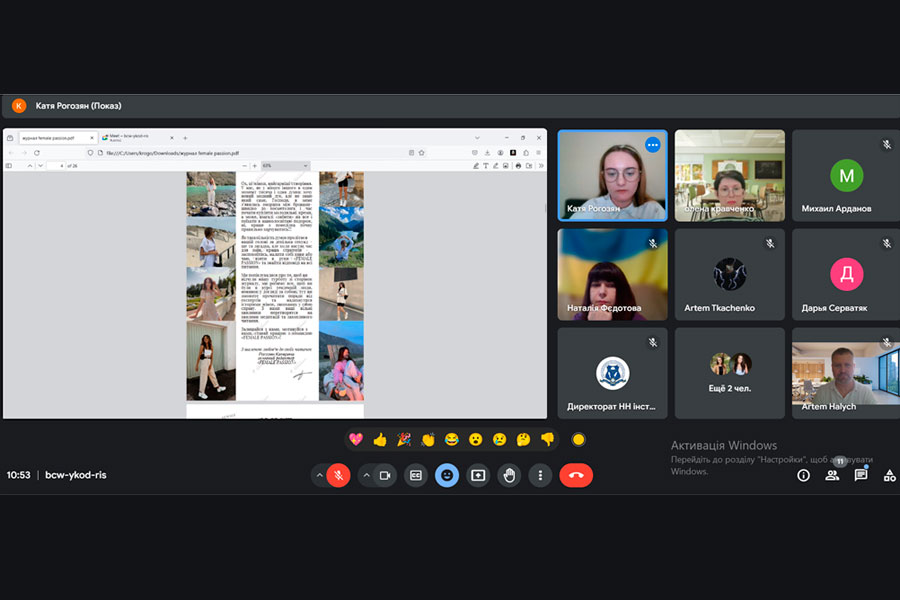Image resolution: width=900 pixels, height=600 pixels.
Task: Open the meeting chat panel
Action: [861, 475]
